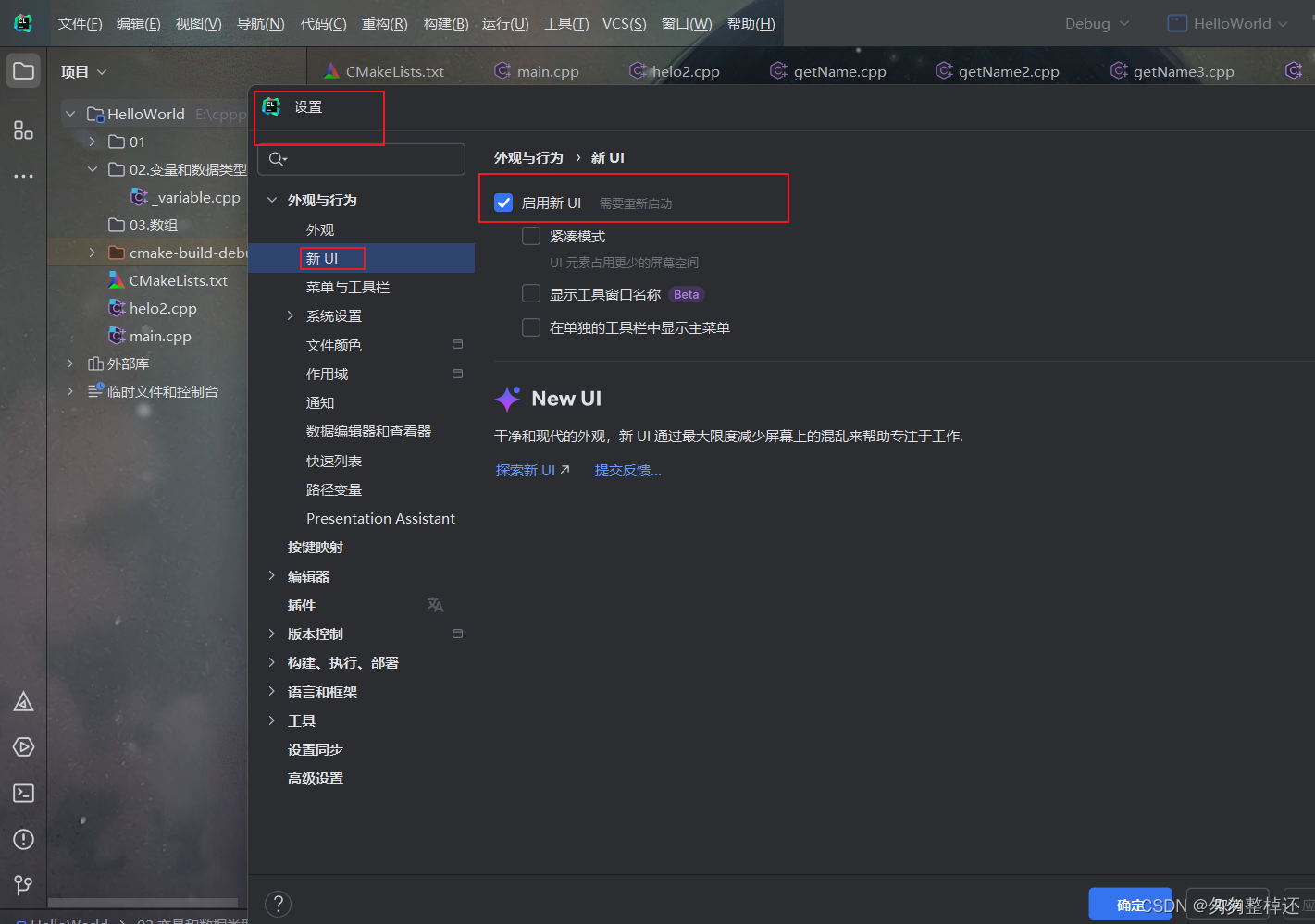Screen dimensions: 1315x924
Task: Click the Beta badge next to 显示工具窗口名称
Action: click(x=687, y=294)
